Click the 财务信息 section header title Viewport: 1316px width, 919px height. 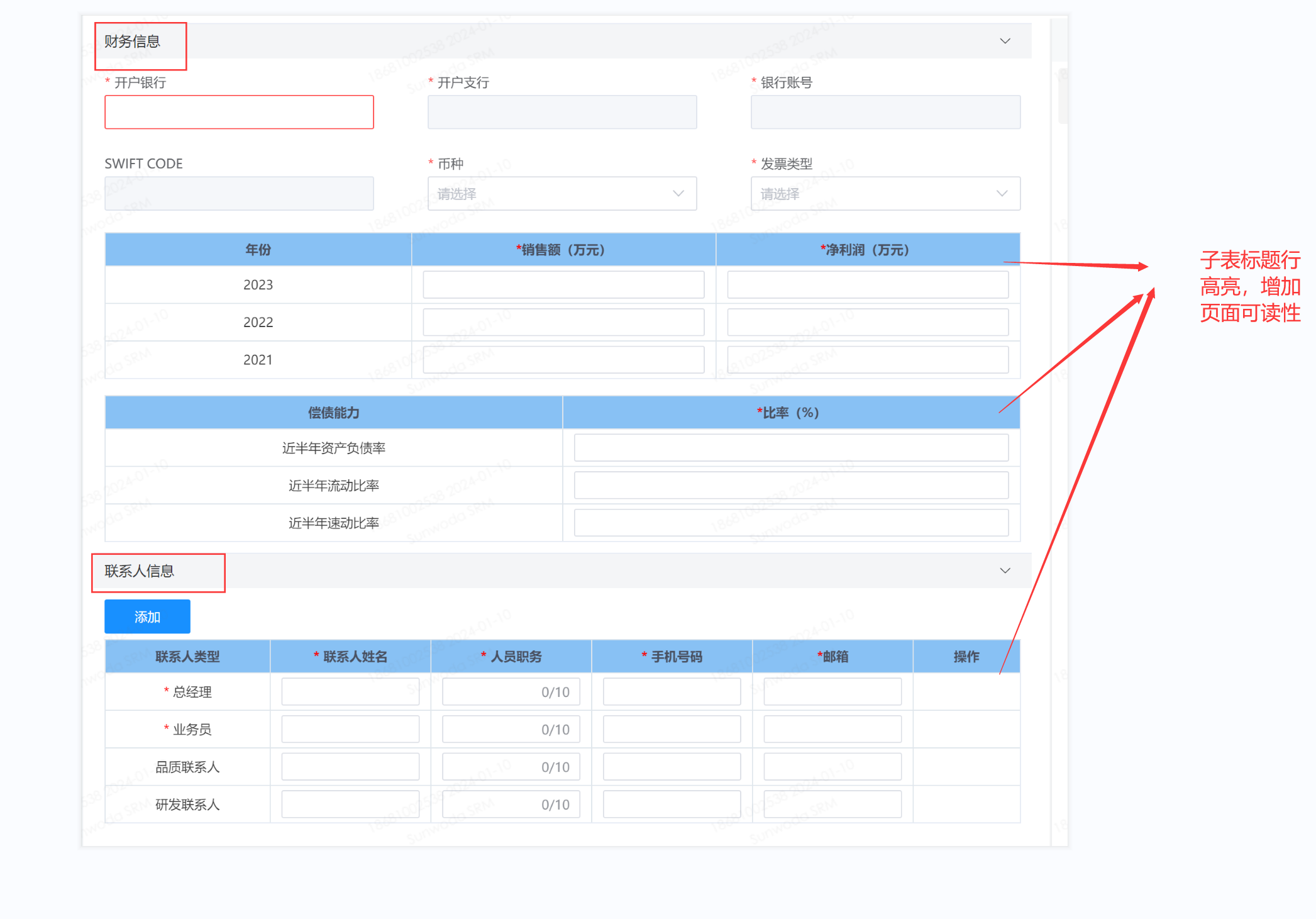coord(133,42)
